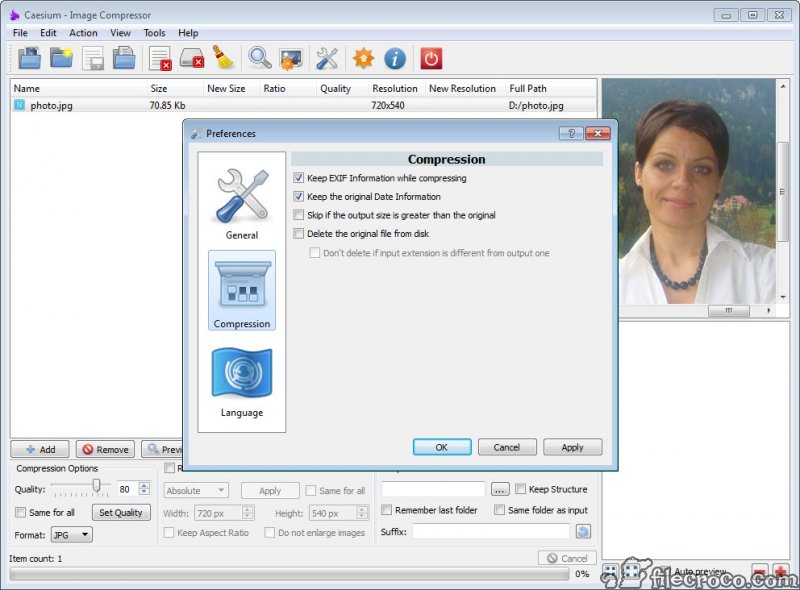800x590 pixels.
Task: Click the Remove Item toolbar icon
Action: pyautogui.click(x=160, y=58)
